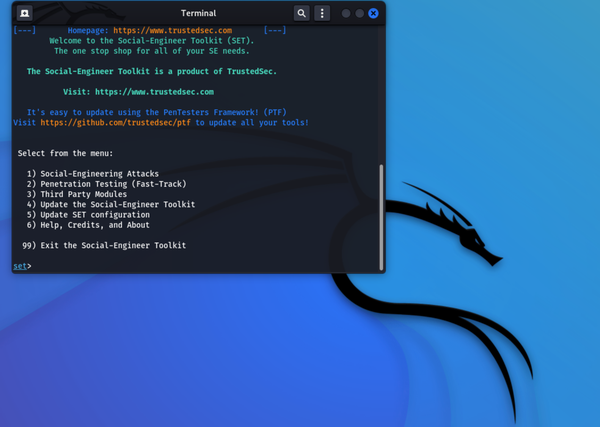Click "6) Help, Credits, and About" line
Image resolution: width=600 pixels, height=427 pixels.
[x=88, y=225]
